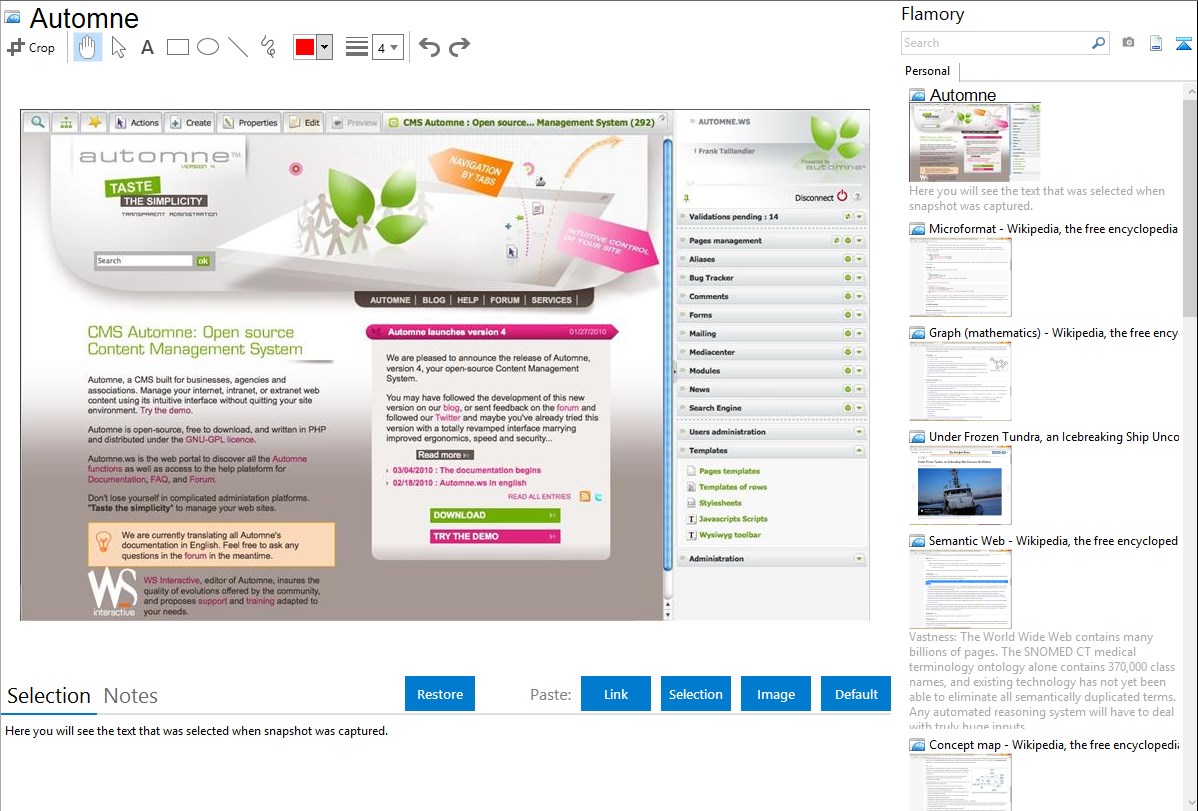Click the RSS feed icon under news
The height and width of the screenshot is (811, 1198).
(584, 496)
